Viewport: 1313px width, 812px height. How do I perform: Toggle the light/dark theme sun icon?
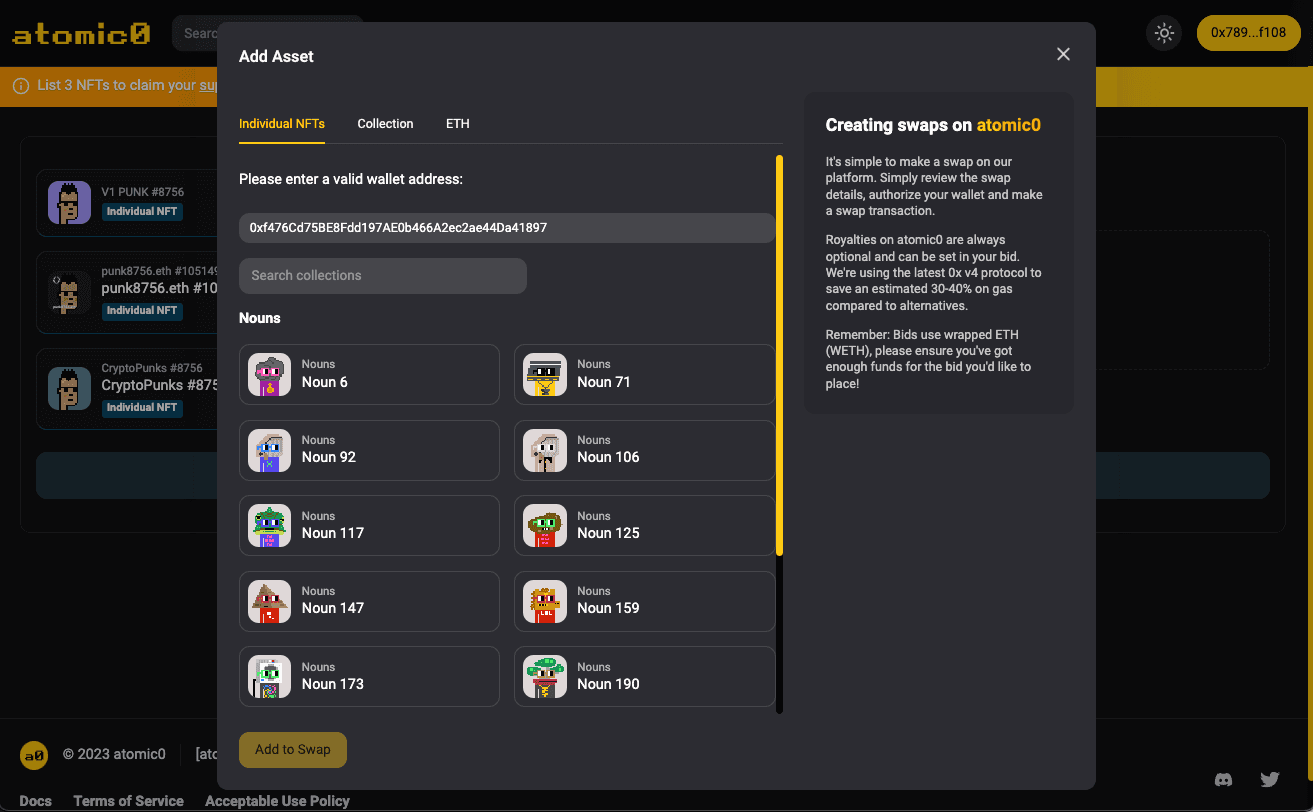coord(1164,33)
